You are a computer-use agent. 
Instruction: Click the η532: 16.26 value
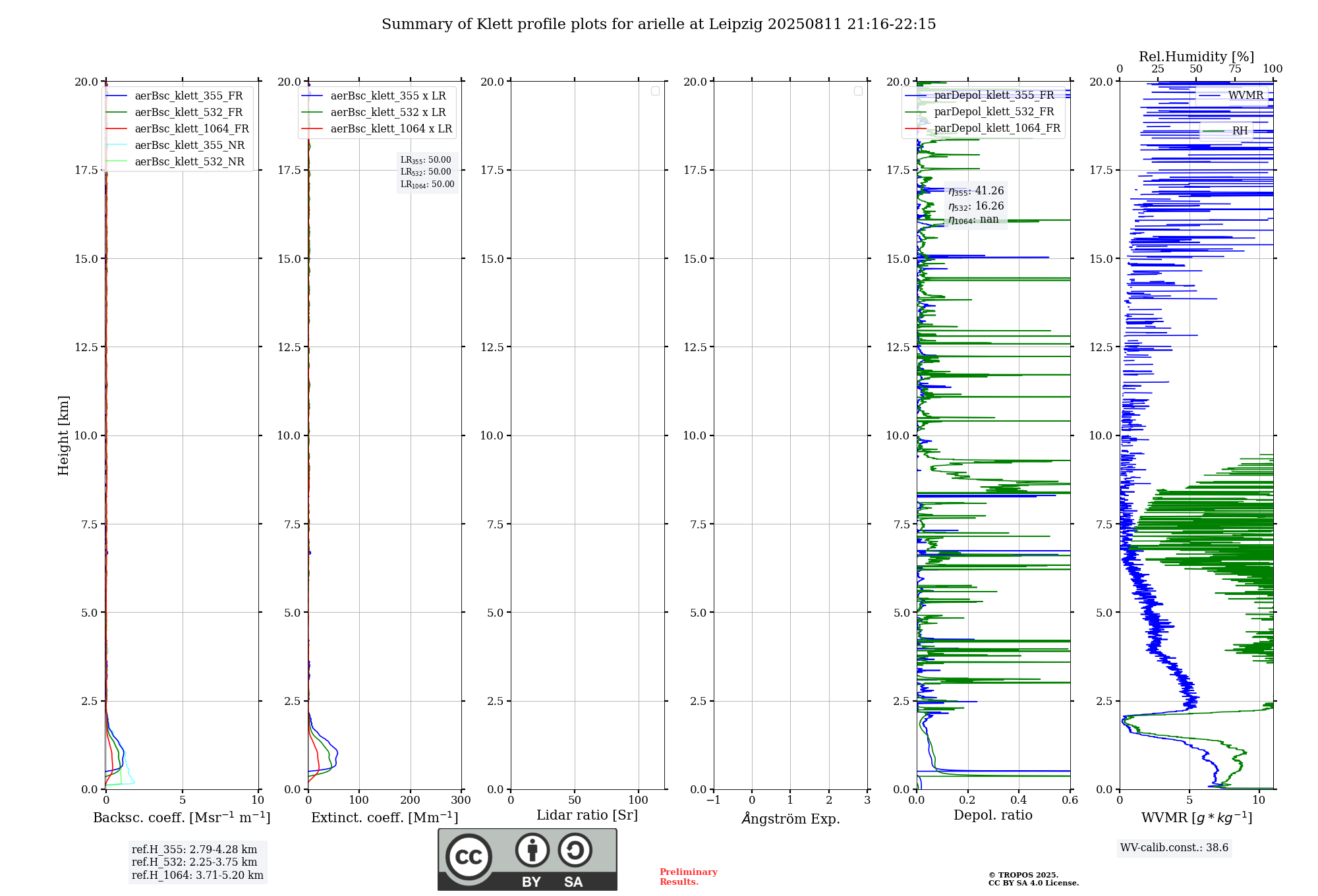(x=976, y=206)
